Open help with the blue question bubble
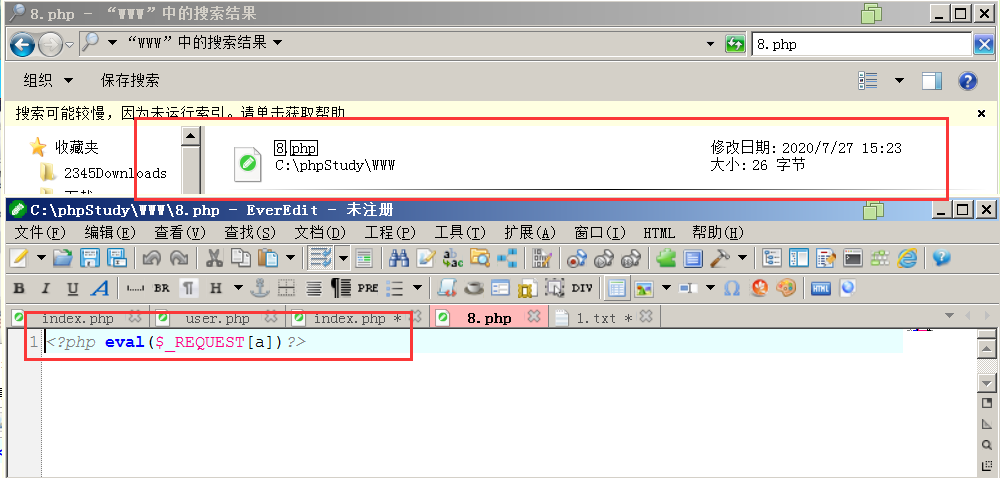Image resolution: width=1000 pixels, height=478 pixels. (x=941, y=257)
